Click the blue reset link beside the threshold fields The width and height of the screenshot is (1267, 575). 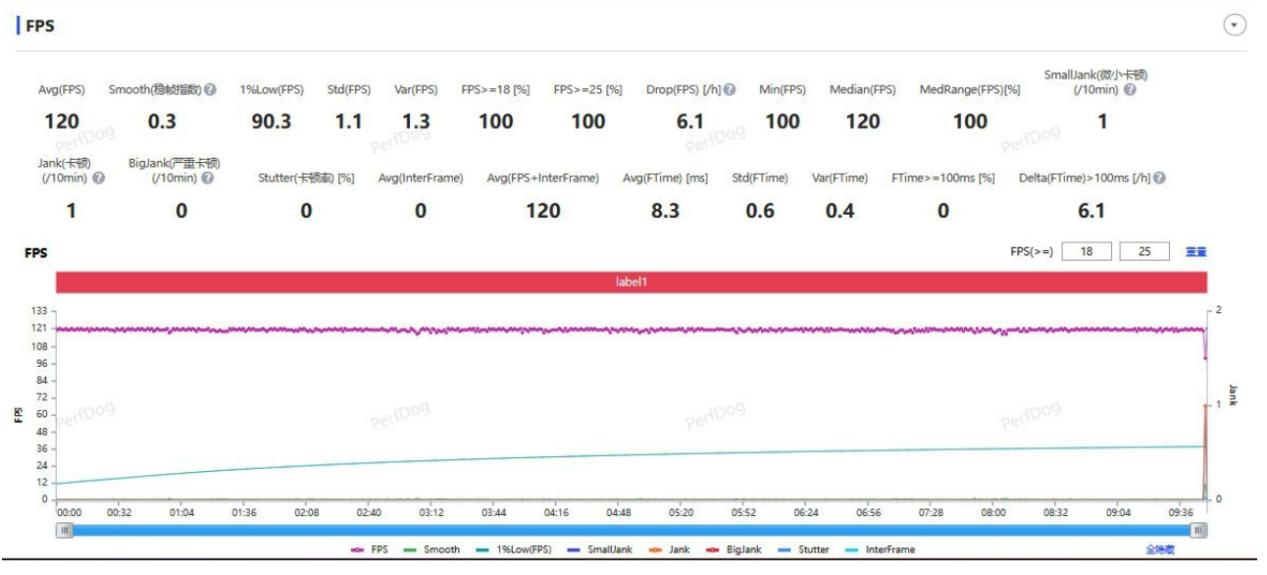click(1195, 252)
